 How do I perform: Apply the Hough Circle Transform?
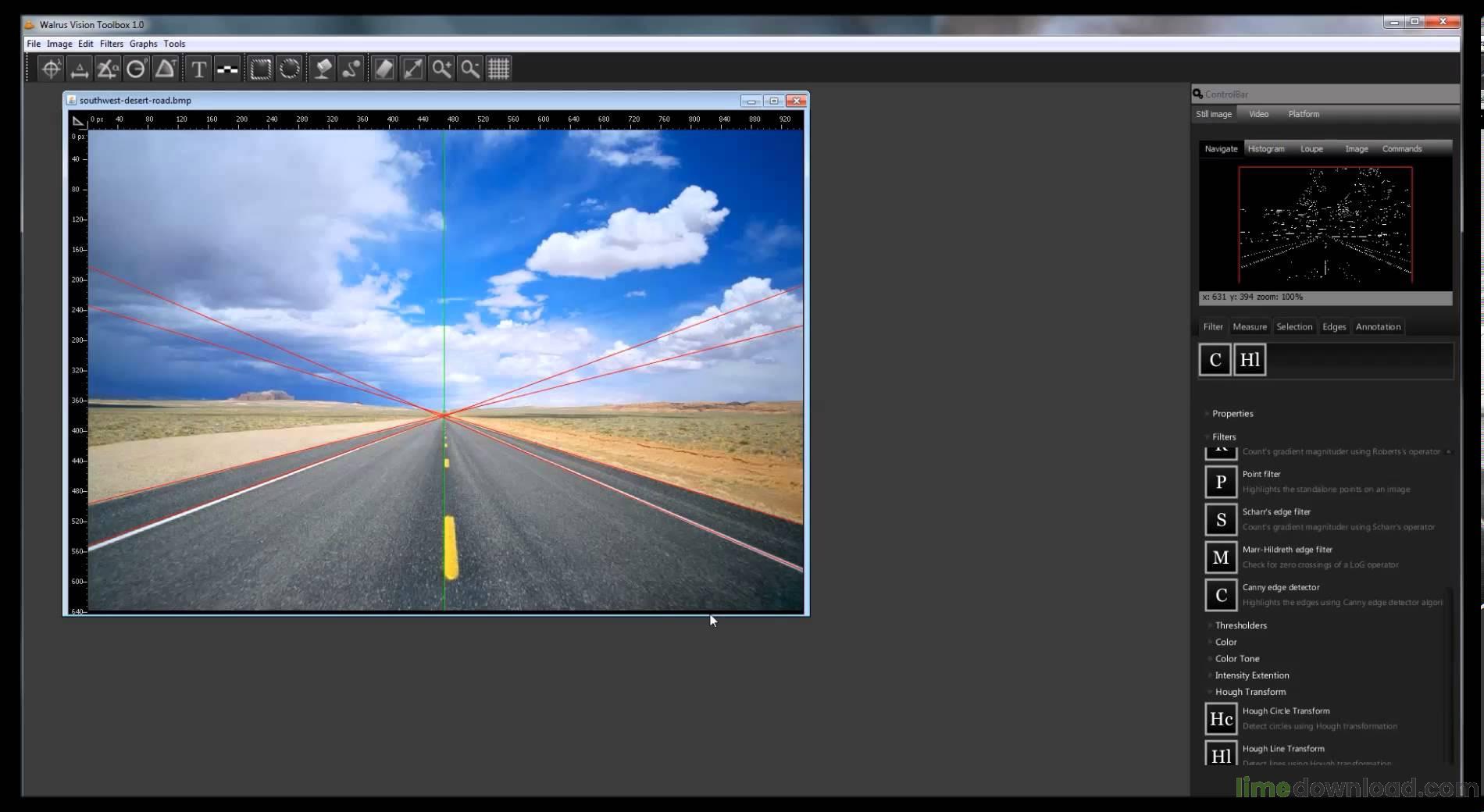[1221, 719]
